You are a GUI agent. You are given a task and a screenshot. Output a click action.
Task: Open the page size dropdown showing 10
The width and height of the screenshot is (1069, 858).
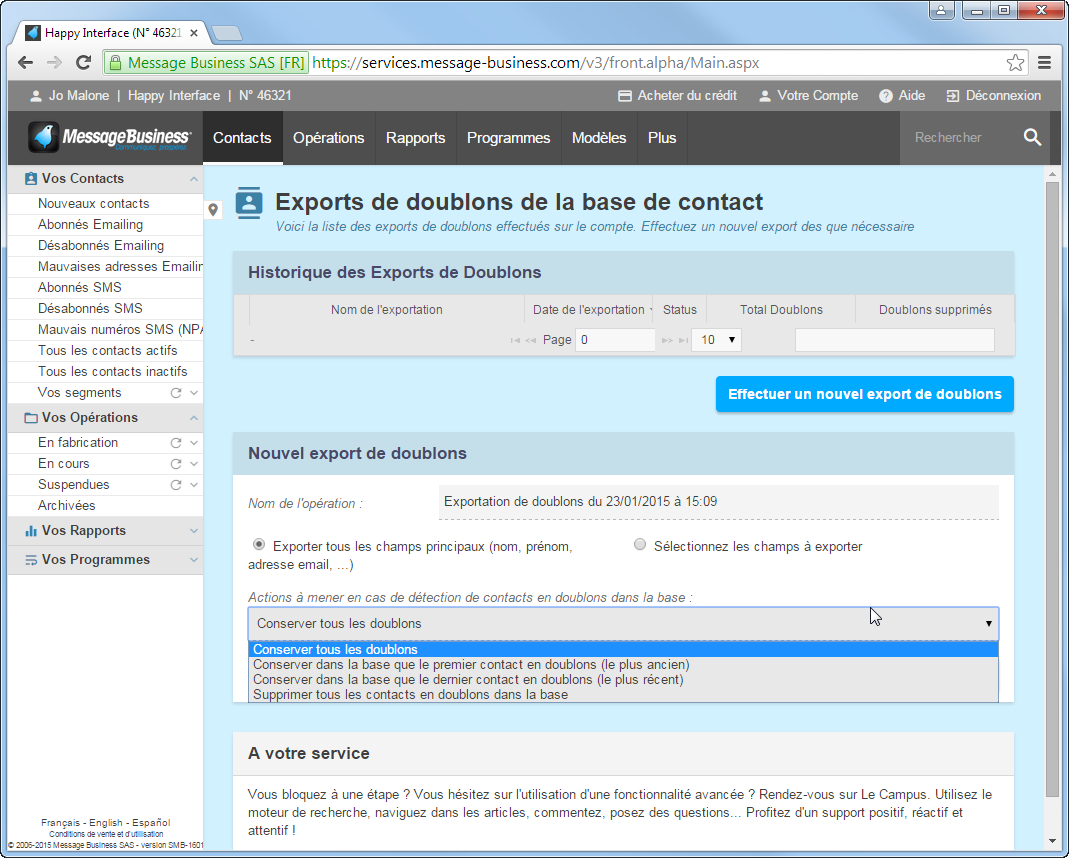click(716, 340)
